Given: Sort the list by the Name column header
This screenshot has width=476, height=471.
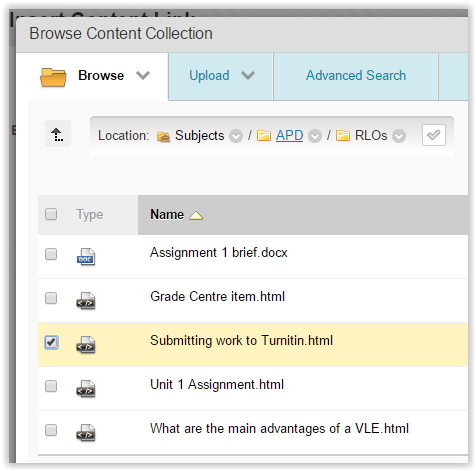Looking at the screenshot, I should click(167, 214).
